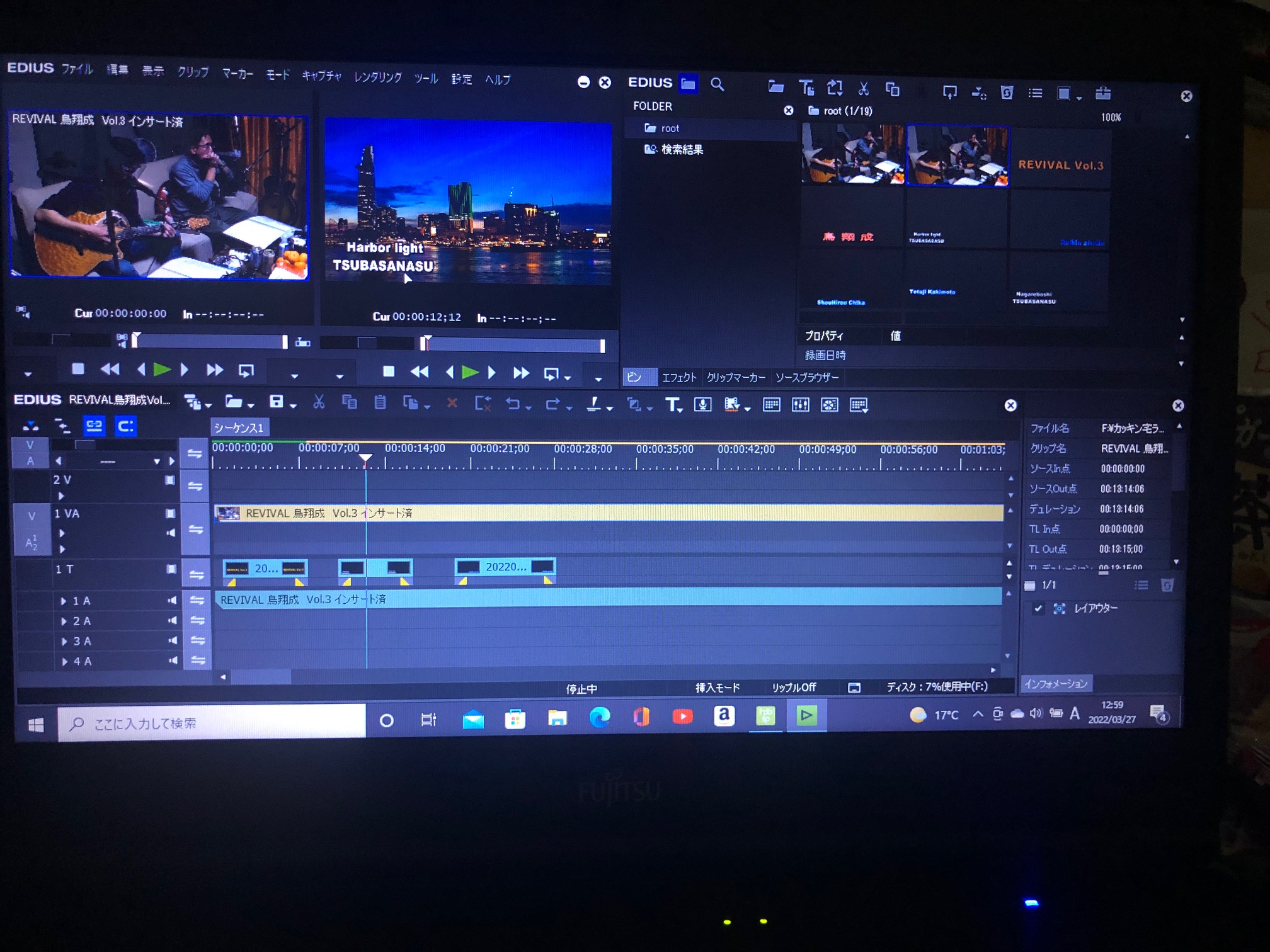Click the Copy icon in timeline toolbar
Screen dimensions: 1270x952
pos(350,403)
